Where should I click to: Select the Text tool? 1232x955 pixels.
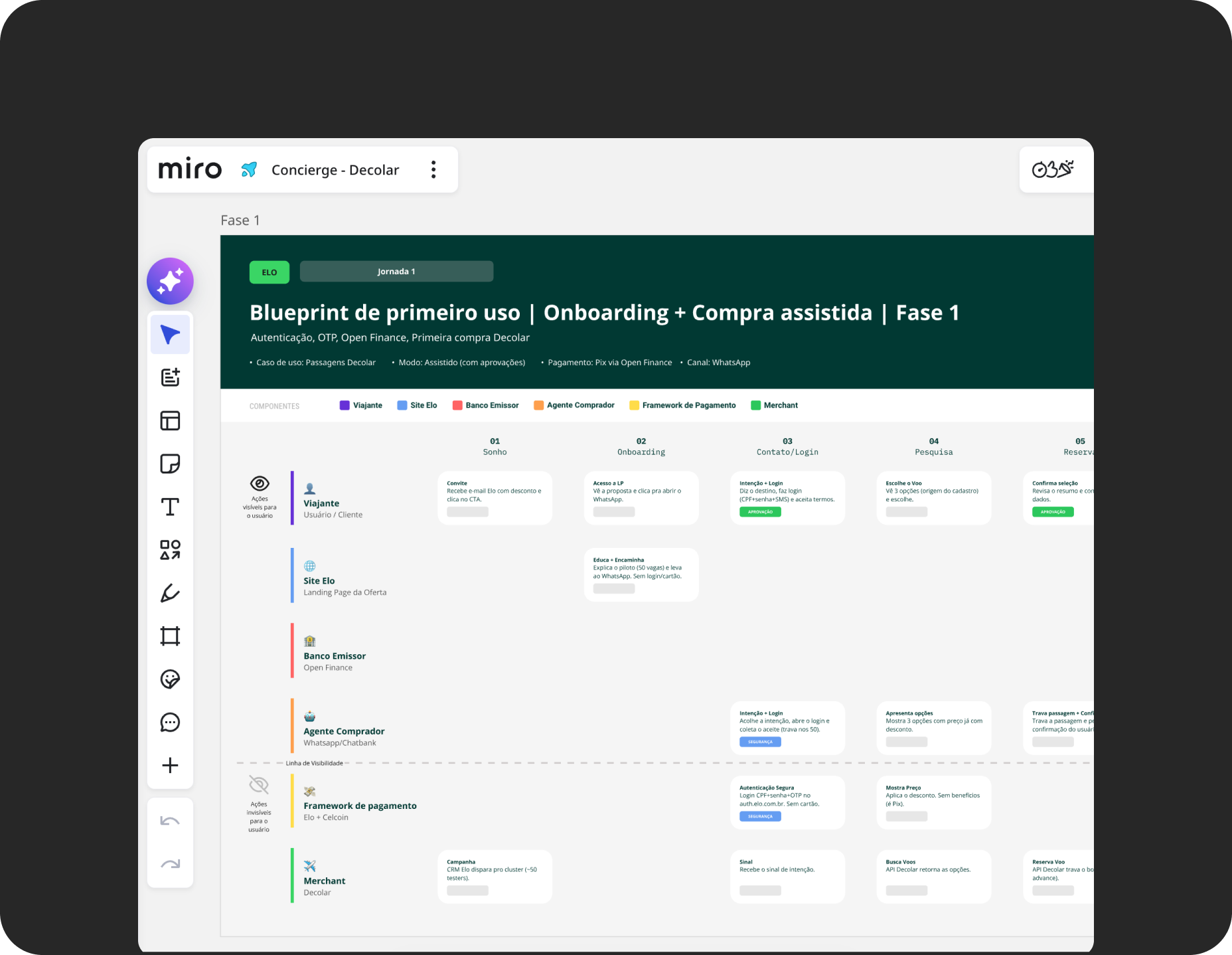point(170,507)
